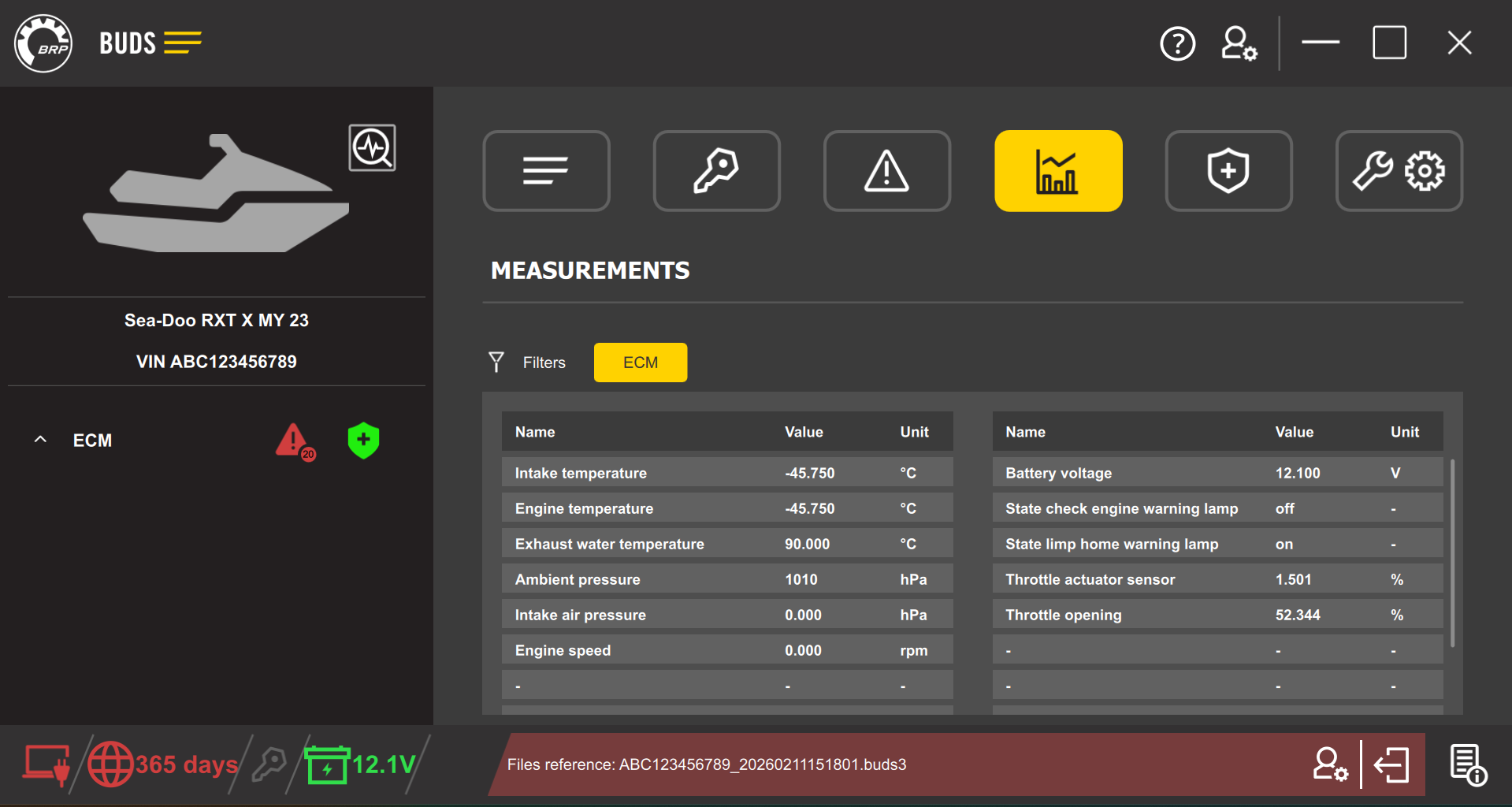Open the Help question mark menu
Screen dimensions: 1512x807
(x=1178, y=43)
